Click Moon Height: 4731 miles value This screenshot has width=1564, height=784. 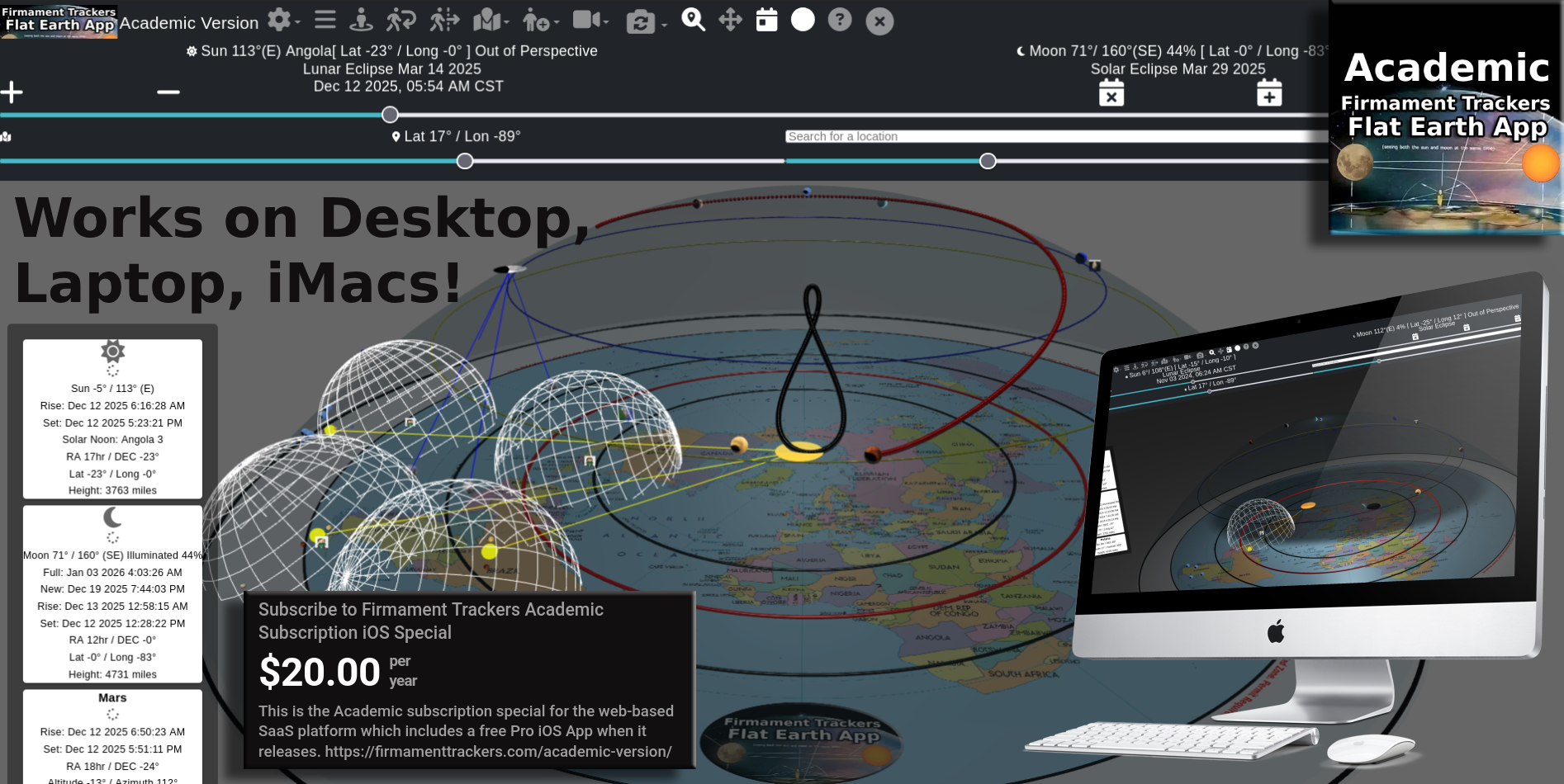click(x=112, y=675)
